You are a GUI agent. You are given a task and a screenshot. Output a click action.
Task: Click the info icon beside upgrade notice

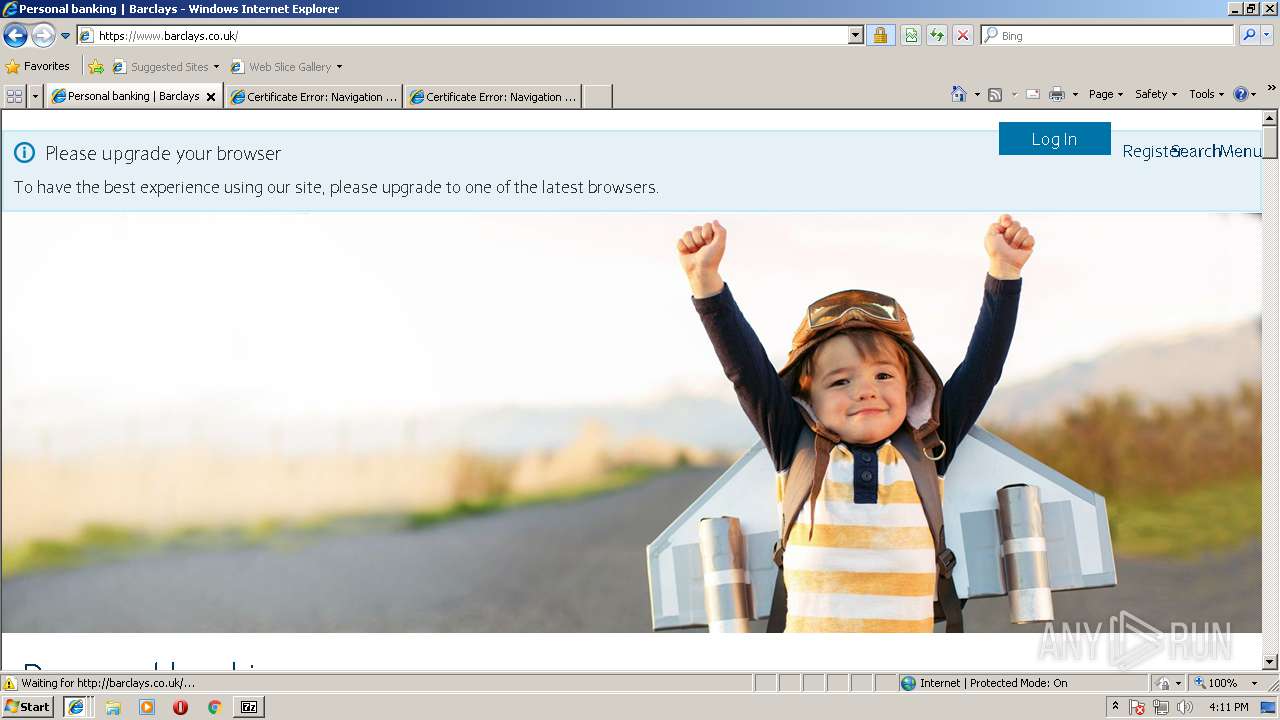coord(24,153)
